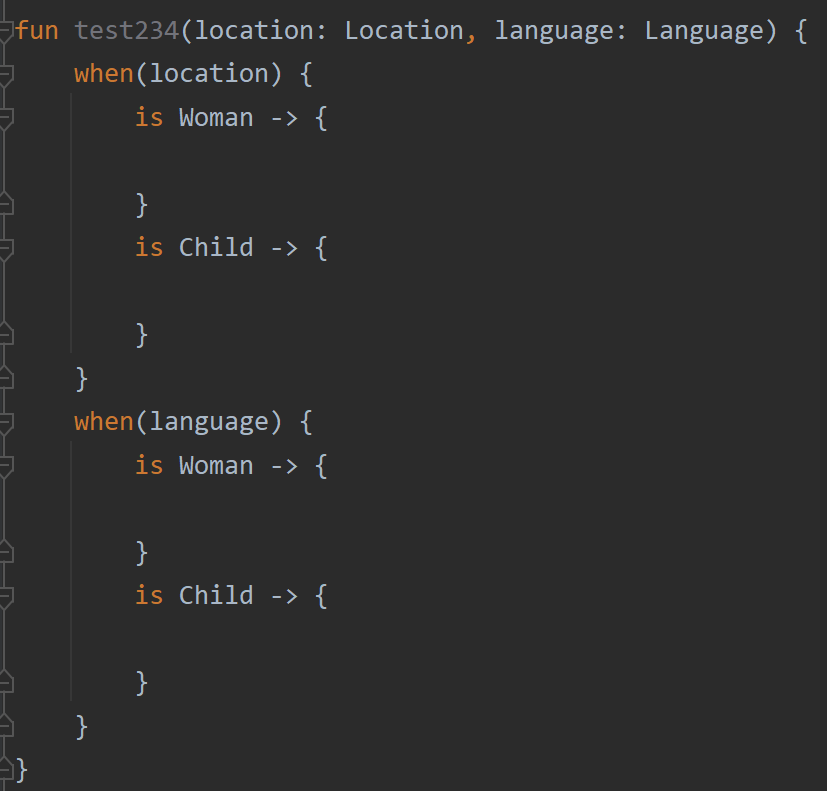Fold the is Woman branch under when(location)
Screen dimensions: 827x791
[x=5, y=118]
